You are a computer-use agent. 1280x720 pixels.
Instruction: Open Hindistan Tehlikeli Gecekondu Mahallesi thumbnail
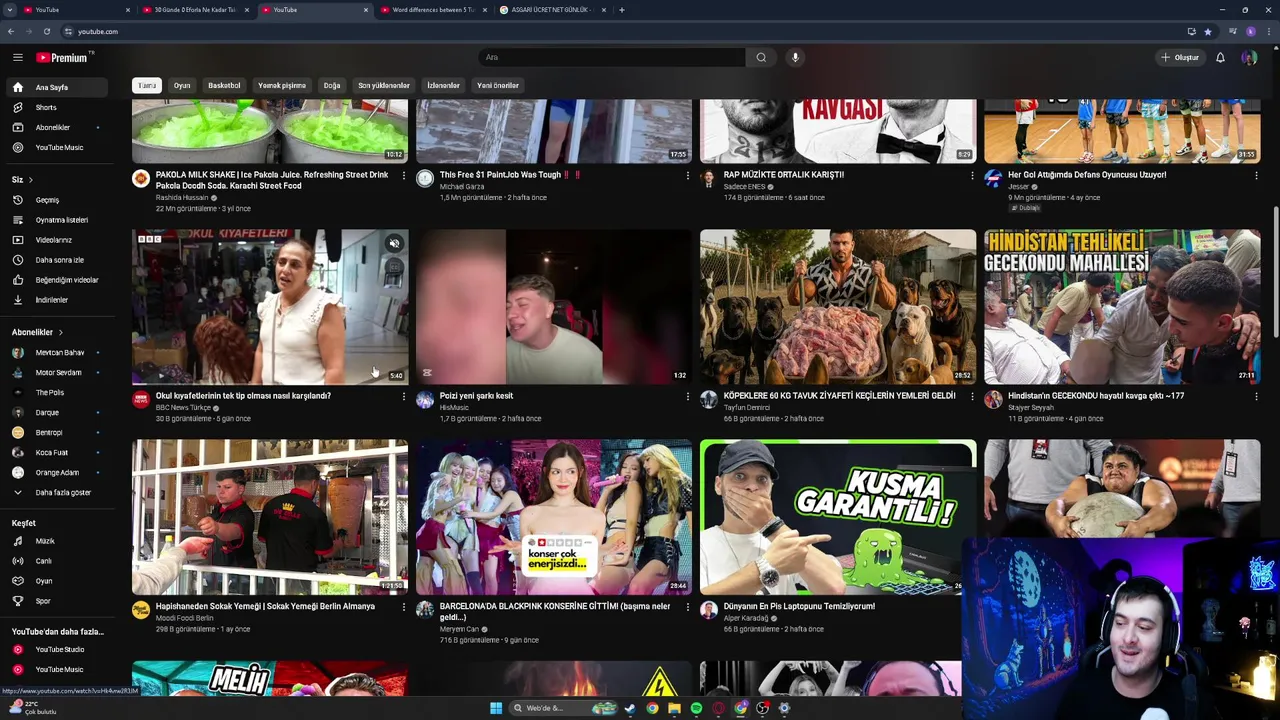1122,307
